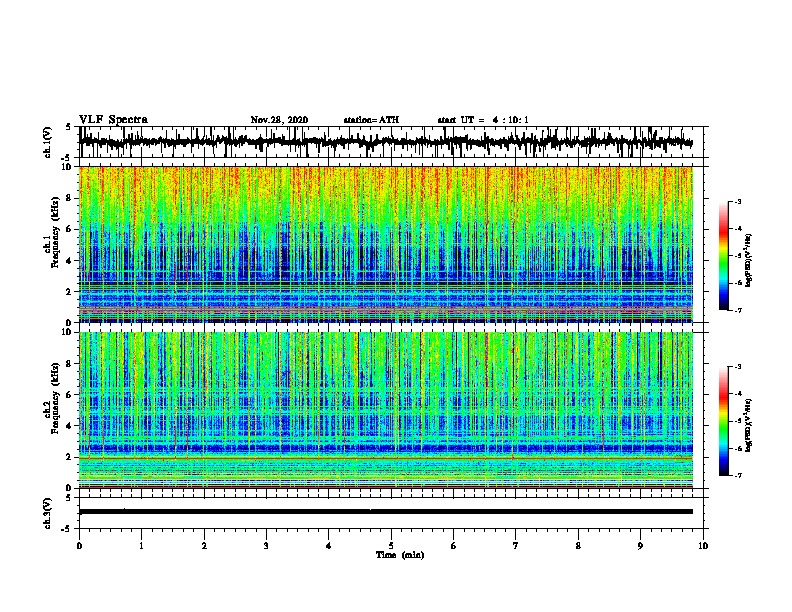Click the '9' tick label on time axis
The image size is (792, 612).
pyautogui.click(x=640, y=546)
